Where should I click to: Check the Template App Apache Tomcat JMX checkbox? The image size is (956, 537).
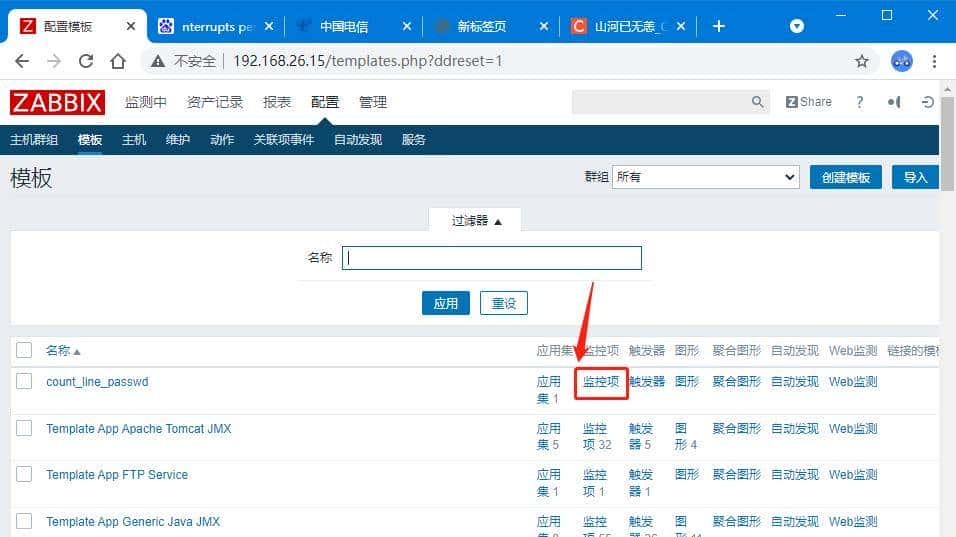(24, 429)
